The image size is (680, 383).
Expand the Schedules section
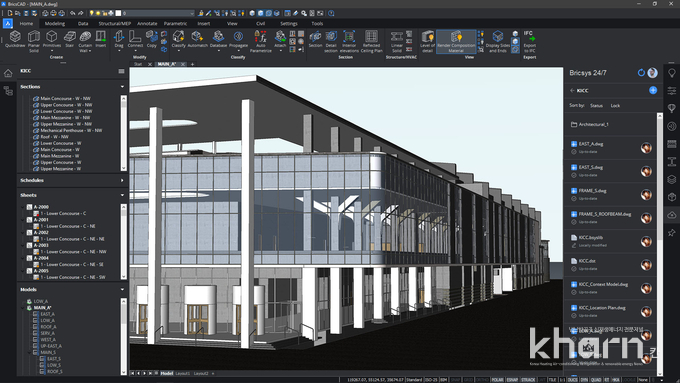(122, 180)
